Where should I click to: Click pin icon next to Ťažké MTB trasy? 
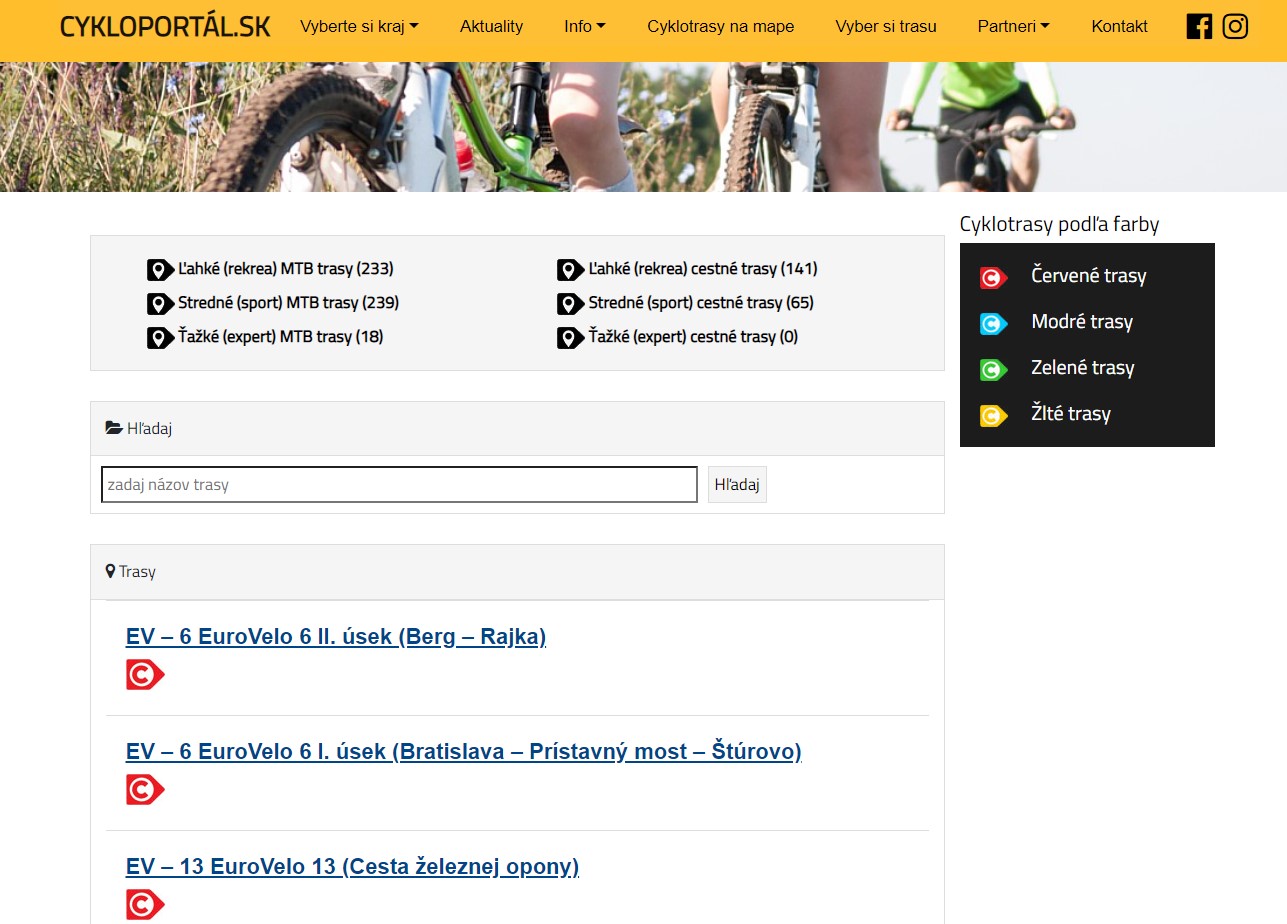tap(160, 338)
